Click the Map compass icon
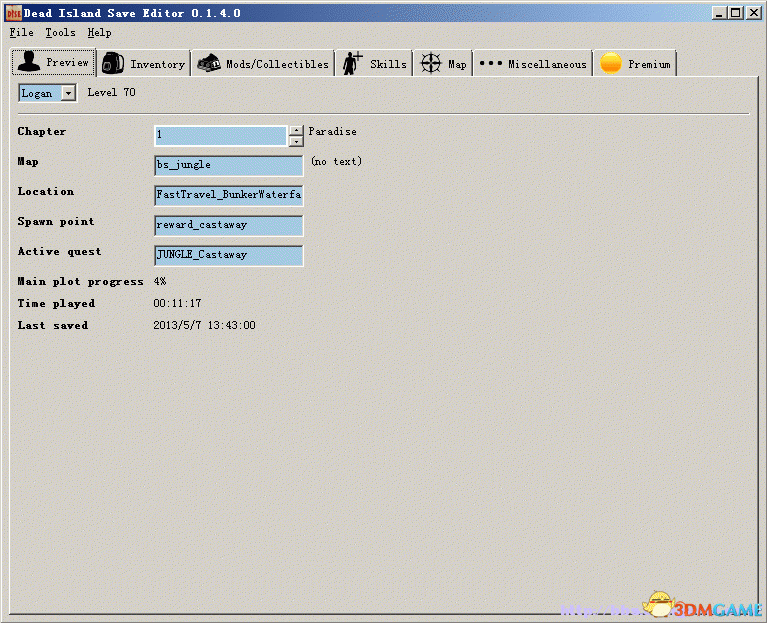The width and height of the screenshot is (767, 623). 431,63
